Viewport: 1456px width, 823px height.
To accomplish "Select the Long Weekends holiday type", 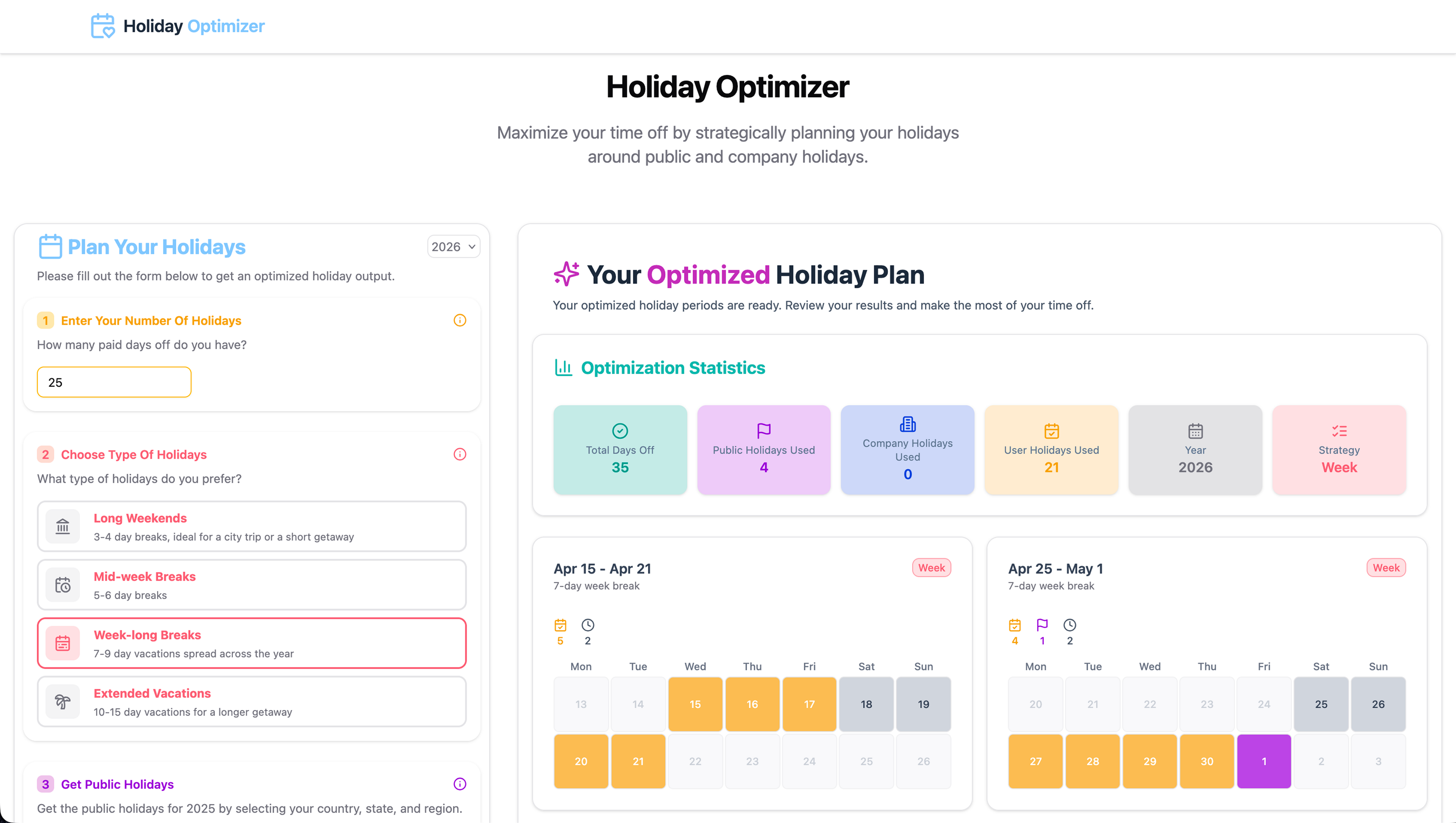I will click(x=251, y=526).
